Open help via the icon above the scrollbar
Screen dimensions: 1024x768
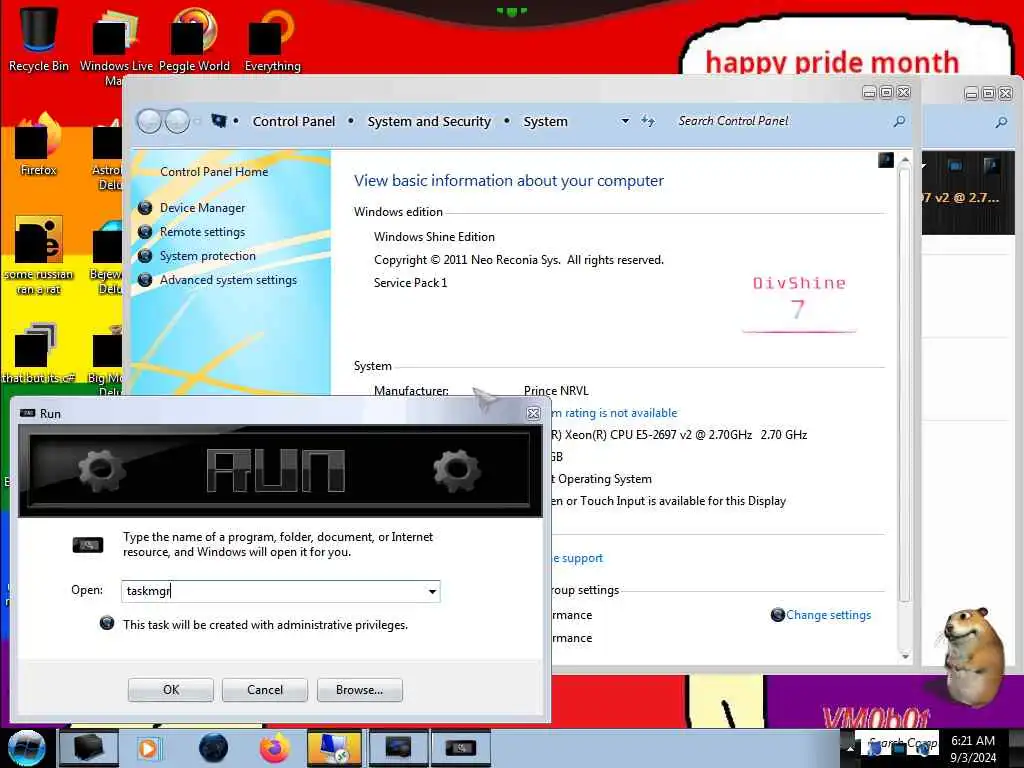click(886, 160)
